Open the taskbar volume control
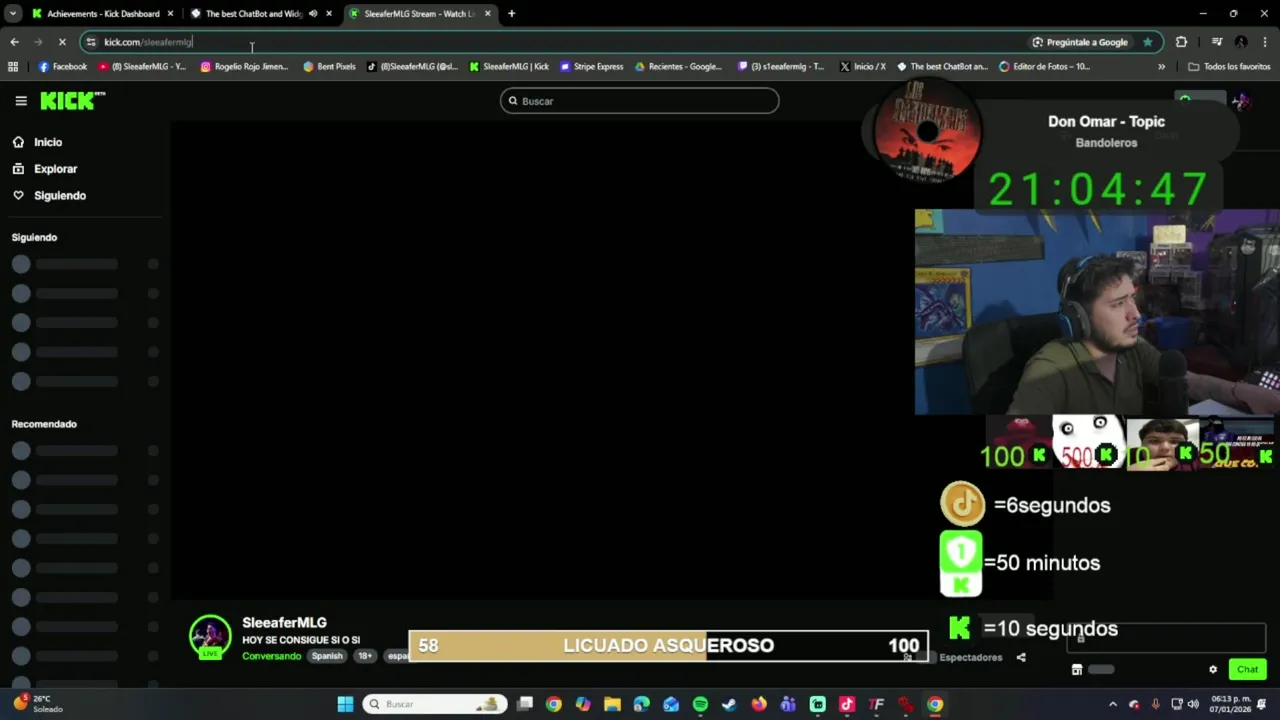This screenshot has height=720, width=1280. coord(1193,704)
